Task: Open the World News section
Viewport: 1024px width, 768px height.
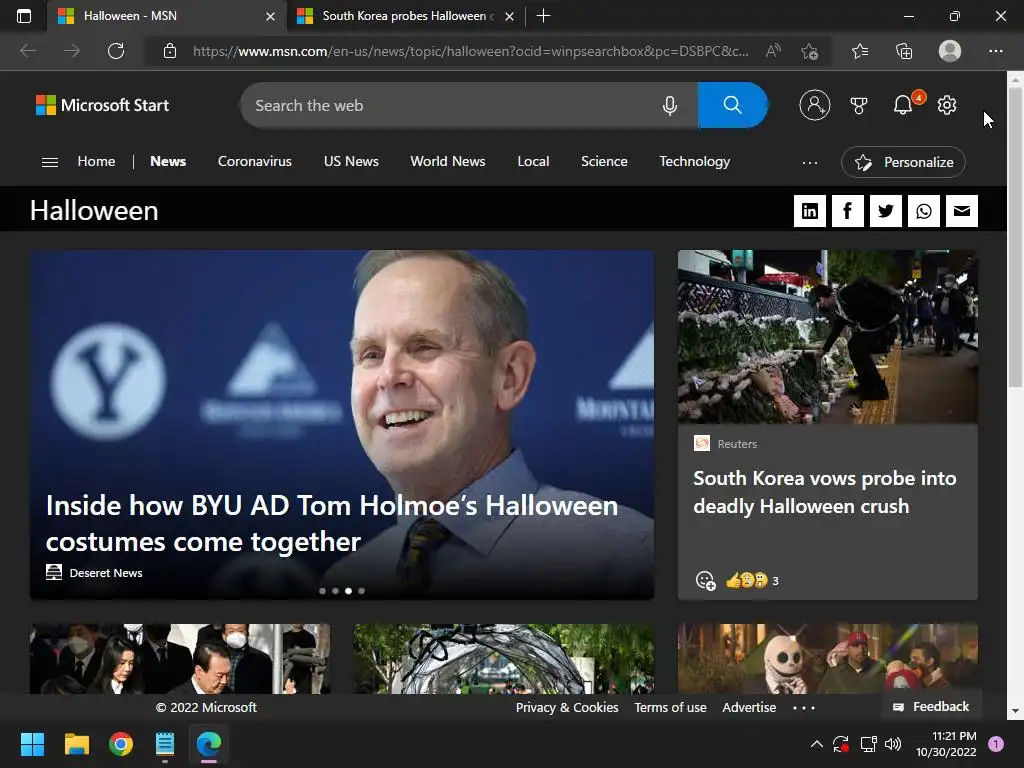Action: pyautogui.click(x=447, y=161)
